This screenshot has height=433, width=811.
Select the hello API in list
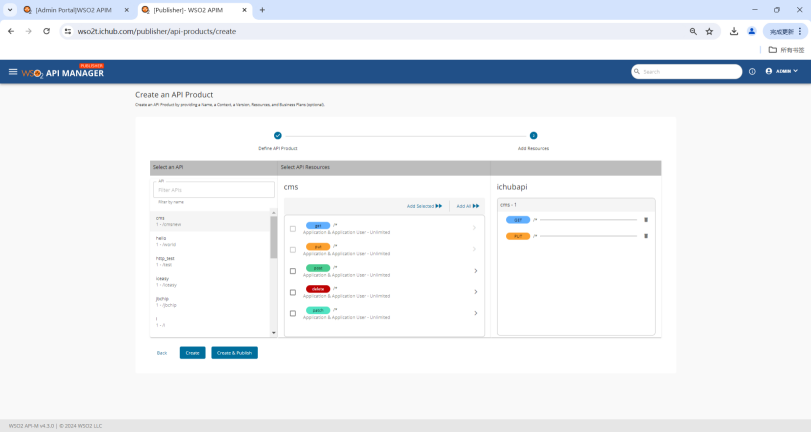coord(161,240)
